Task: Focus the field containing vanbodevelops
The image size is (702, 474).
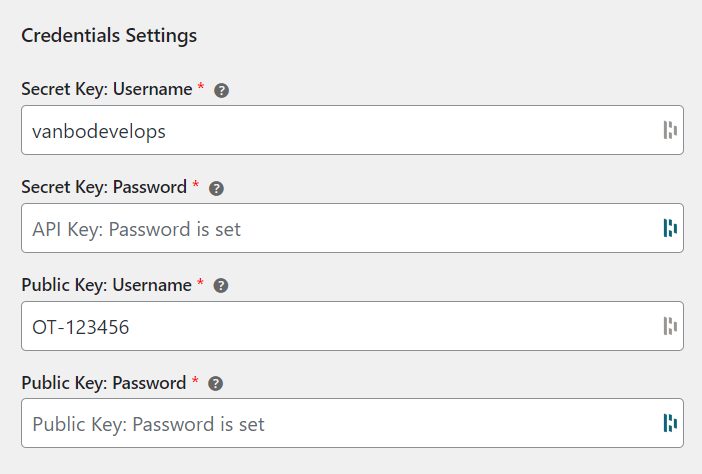Action: pyautogui.click(x=330, y=130)
